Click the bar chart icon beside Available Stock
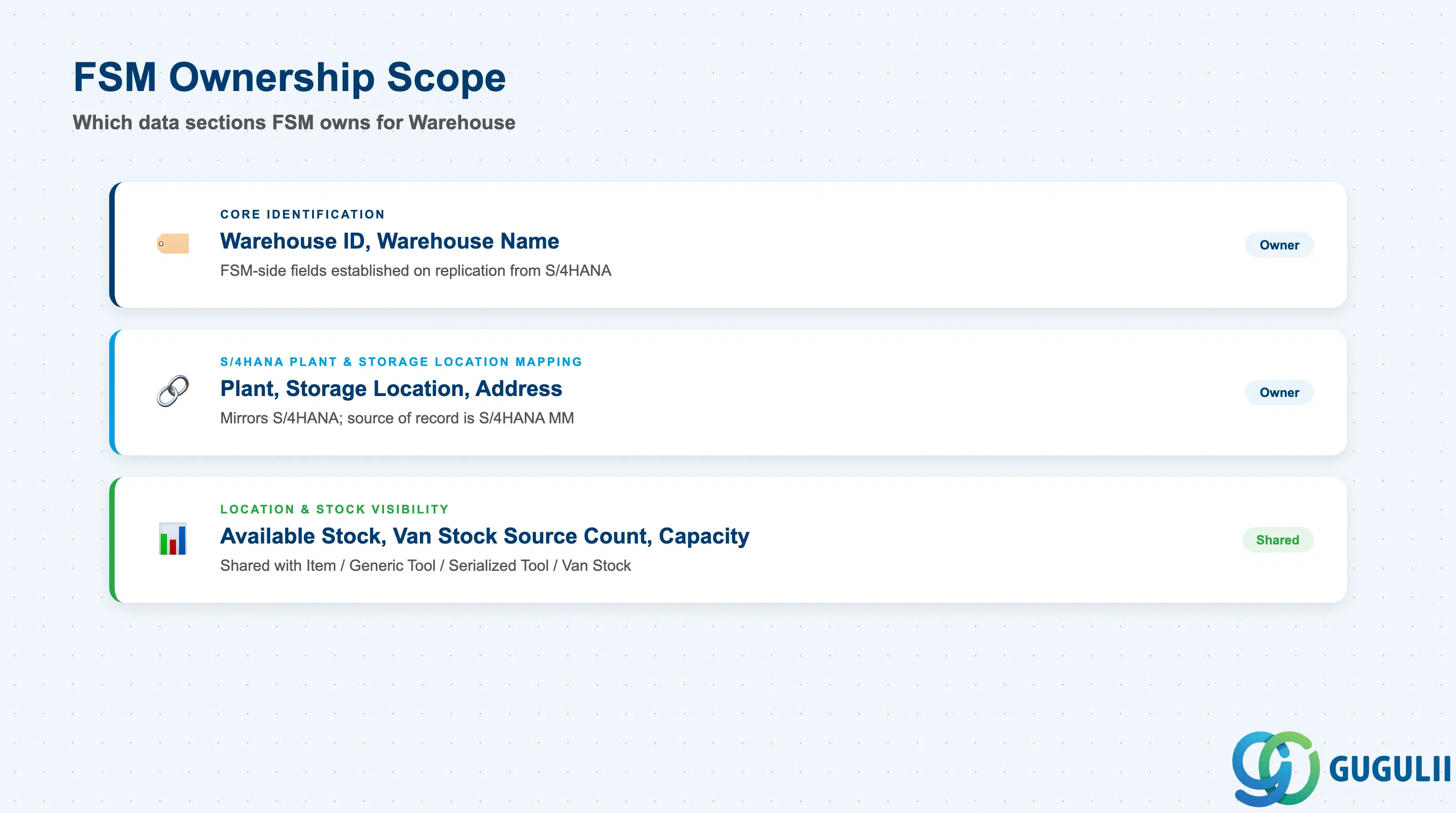1456x813 pixels. click(173, 539)
